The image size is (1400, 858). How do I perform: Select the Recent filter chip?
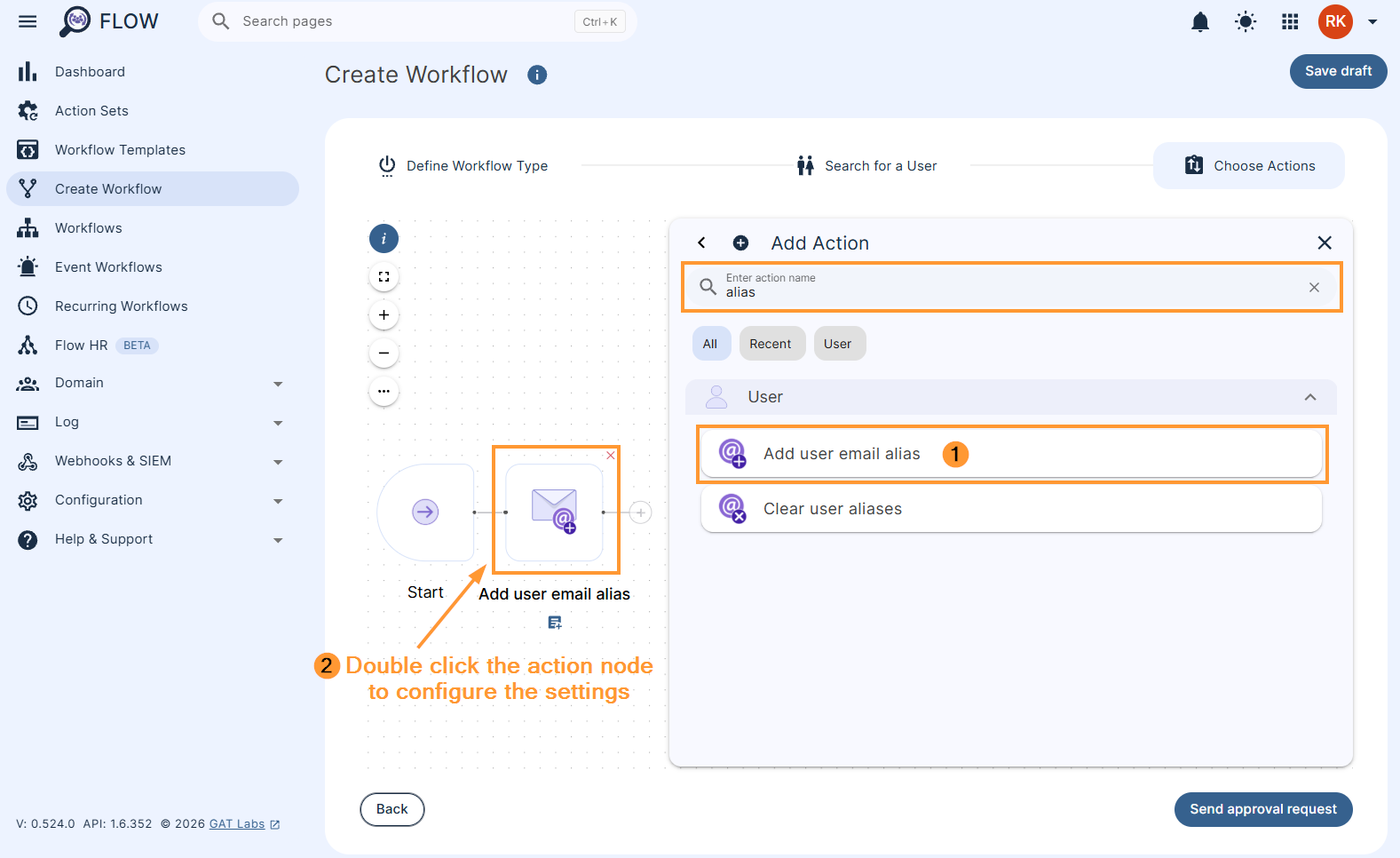pyautogui.click(x=771, y=344)
